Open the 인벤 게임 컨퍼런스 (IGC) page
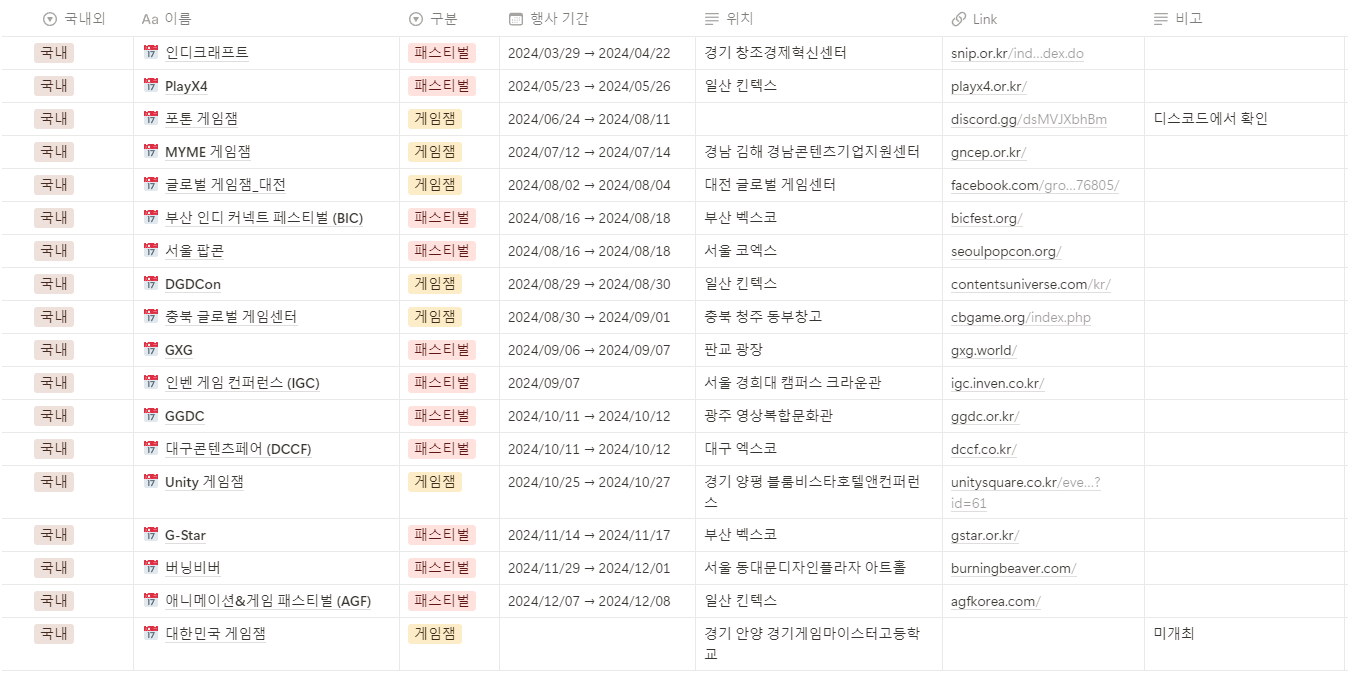The image size is (1348, 673). click(242, 383)
